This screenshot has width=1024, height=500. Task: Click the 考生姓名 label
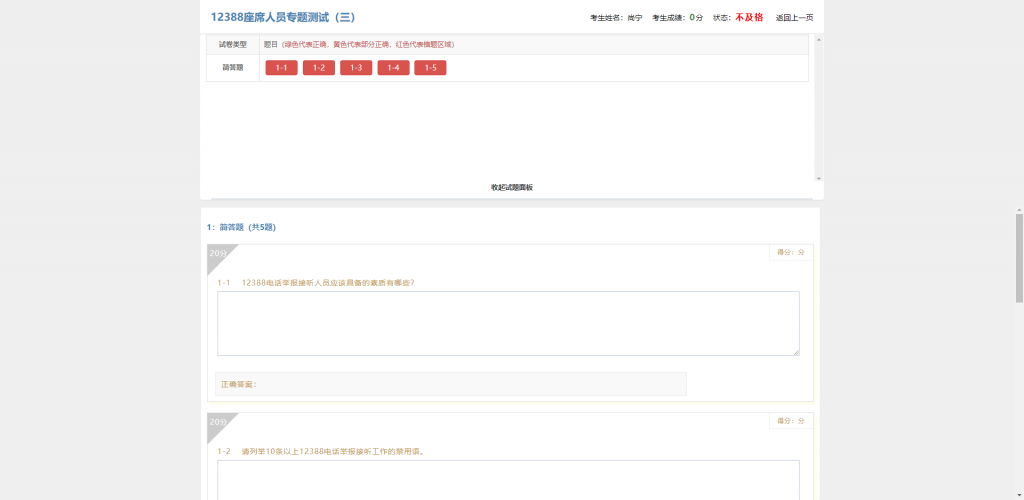click(x=616, y=18)
